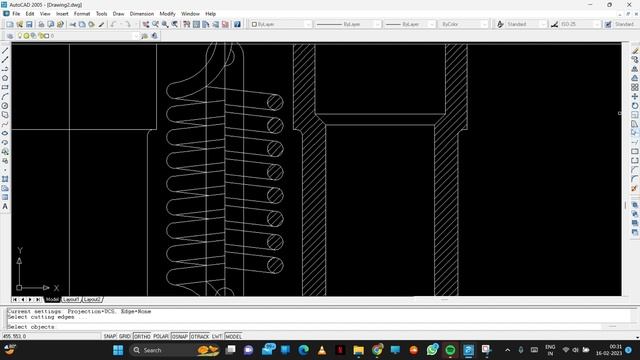
Task: Open Microsoft Edge from the taskbar
Action: tap(303, 350)
